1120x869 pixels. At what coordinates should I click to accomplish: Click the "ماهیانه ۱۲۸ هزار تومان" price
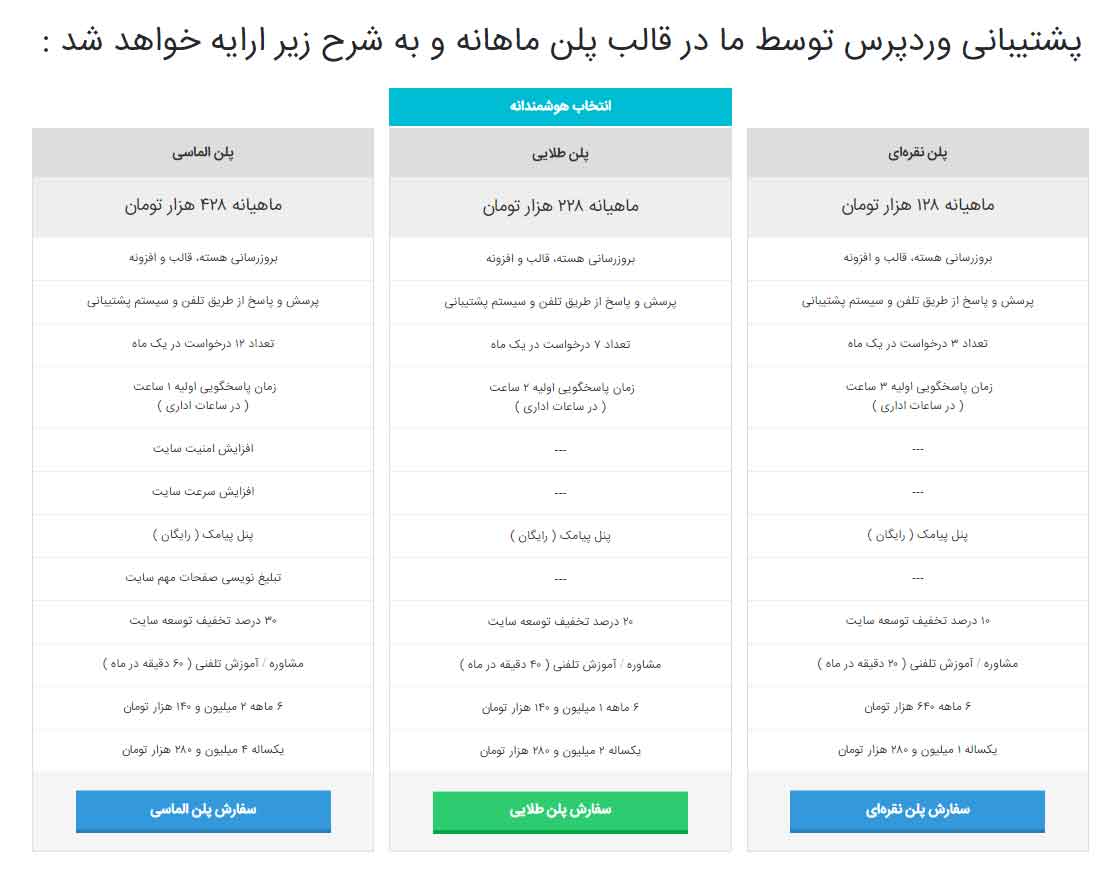point(917,206)
